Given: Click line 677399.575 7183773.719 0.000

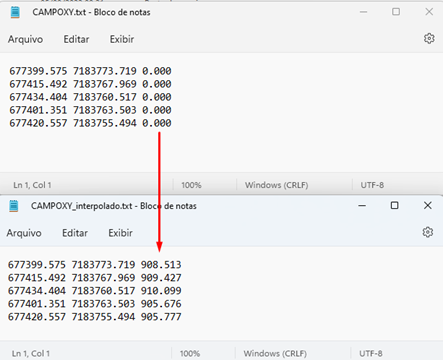Looking at the screenshot, I should coord(90,71).
